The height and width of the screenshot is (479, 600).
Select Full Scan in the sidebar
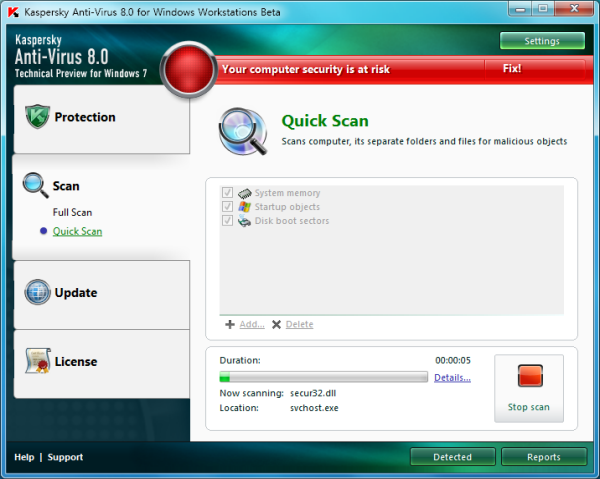72,212
